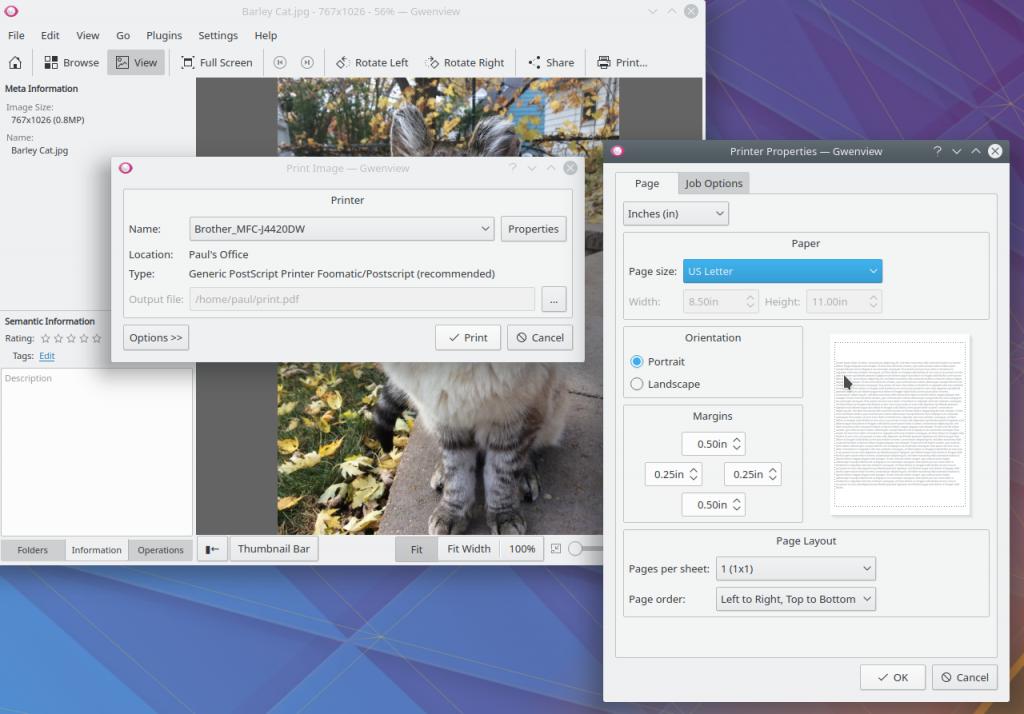Open the Plugins menu

coord(164,35)
